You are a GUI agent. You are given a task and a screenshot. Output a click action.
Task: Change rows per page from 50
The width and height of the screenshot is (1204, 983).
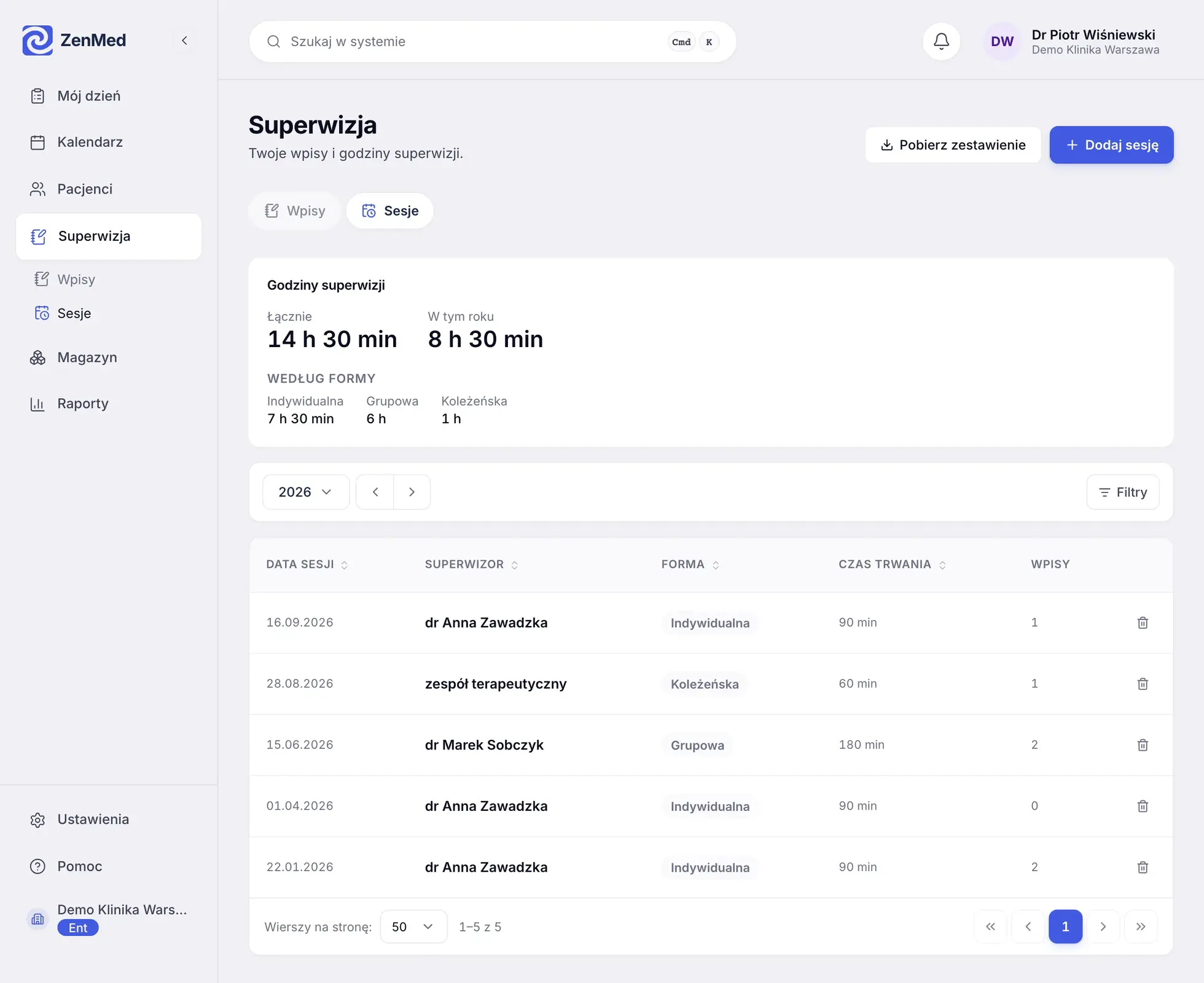tap(413, 926)
